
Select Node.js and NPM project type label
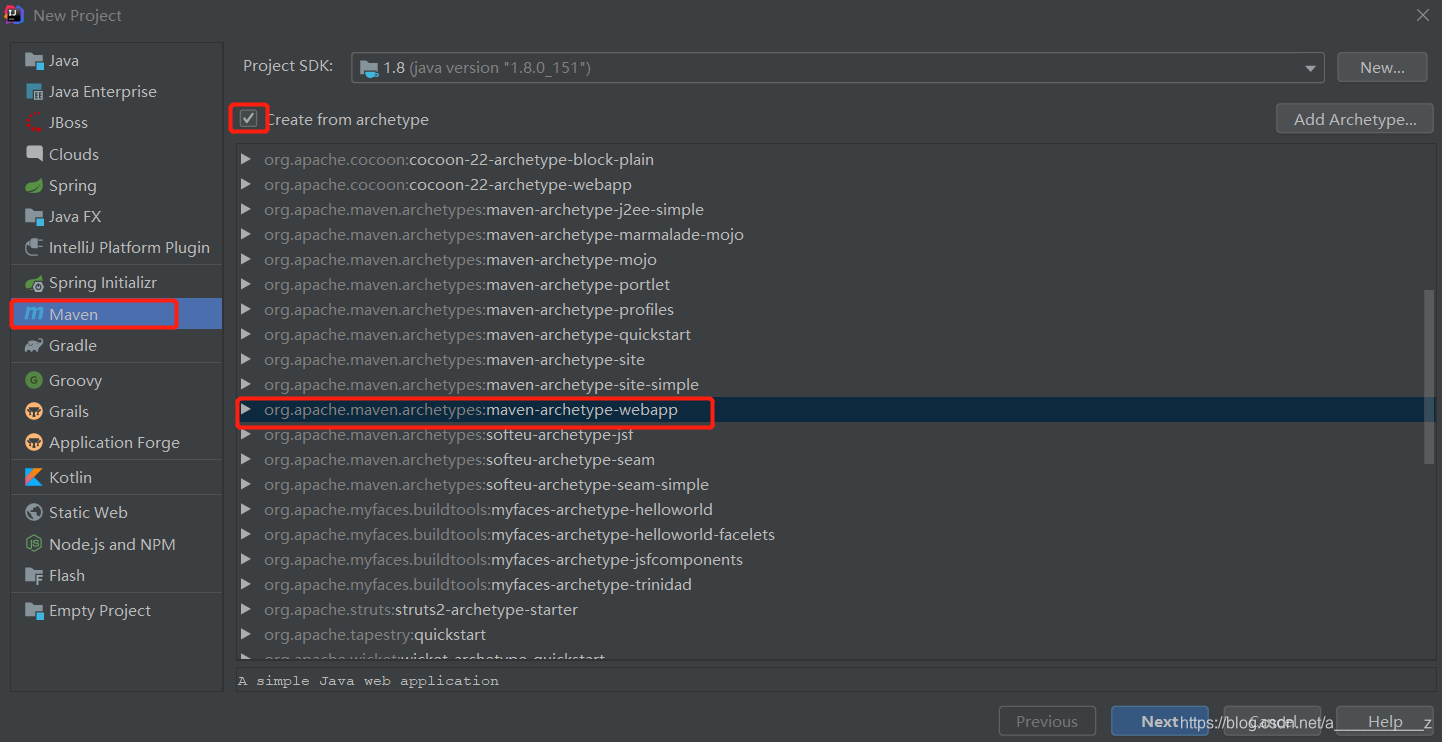pyautogui.click(x=112, y=544)
